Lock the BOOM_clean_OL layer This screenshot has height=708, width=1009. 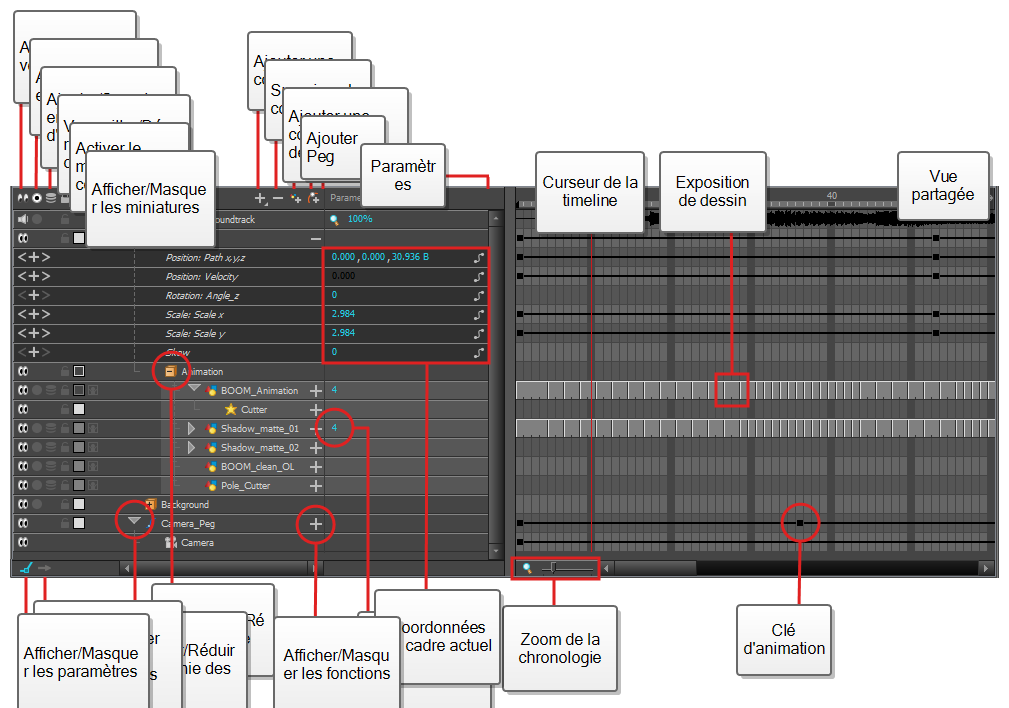(x=65, y=466)
